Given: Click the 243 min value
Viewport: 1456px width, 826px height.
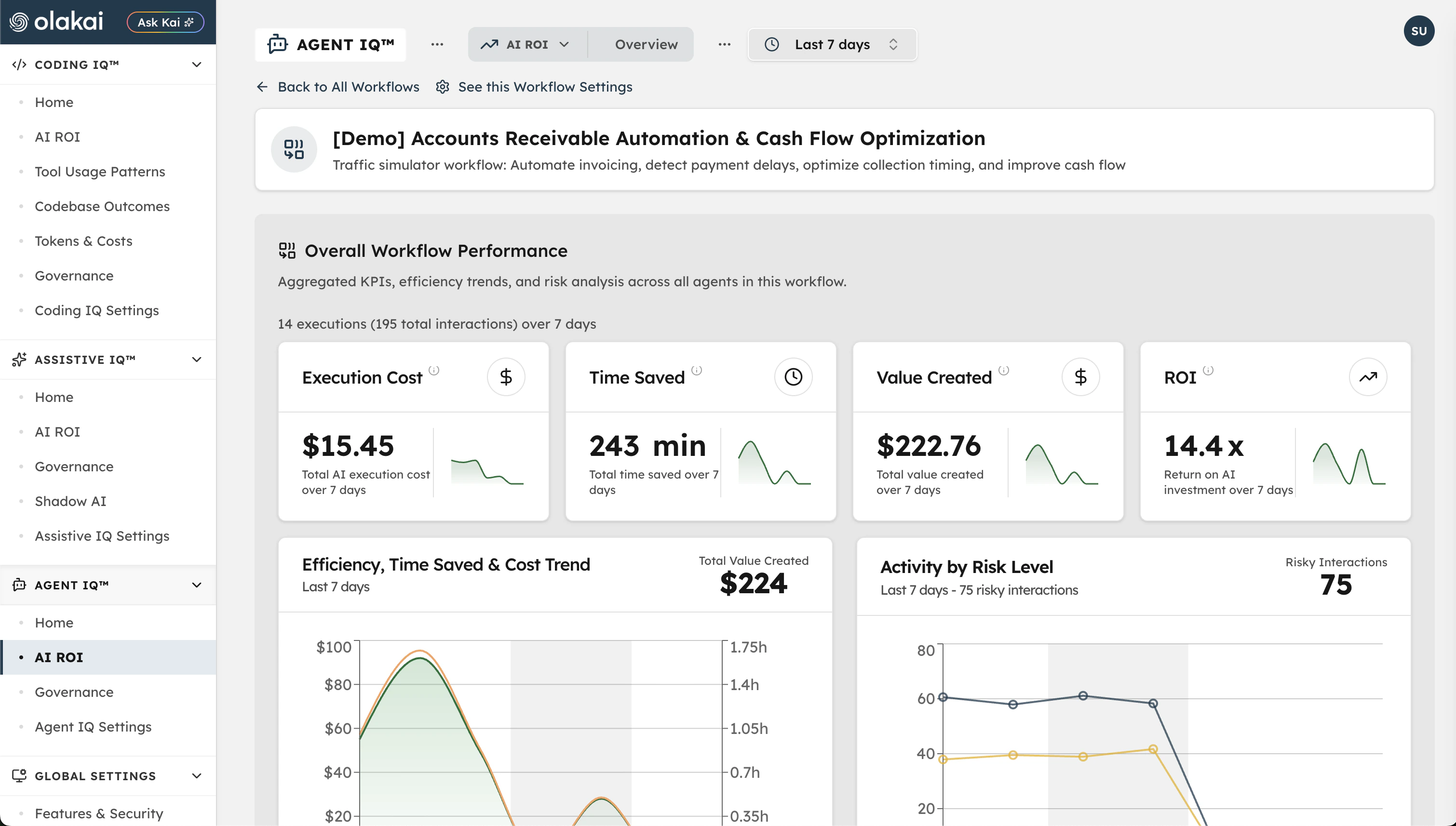Looking at the screenshot, I should tap(647, 446).
